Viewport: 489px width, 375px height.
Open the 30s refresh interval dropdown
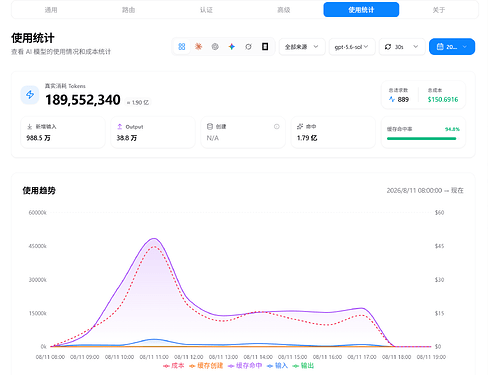[x=402, y=47]
